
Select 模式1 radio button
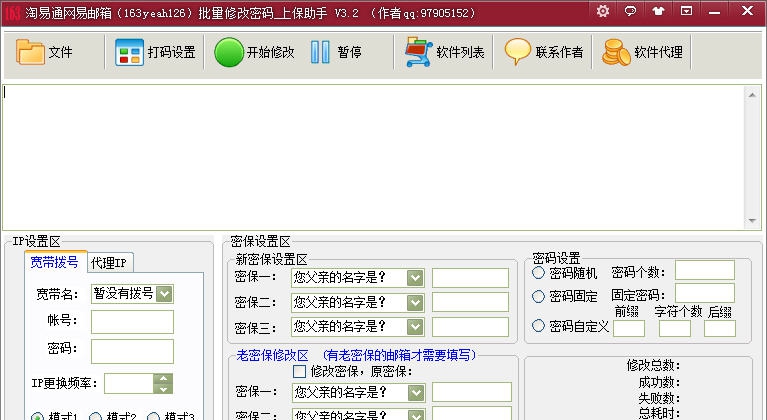click(37, 417)
